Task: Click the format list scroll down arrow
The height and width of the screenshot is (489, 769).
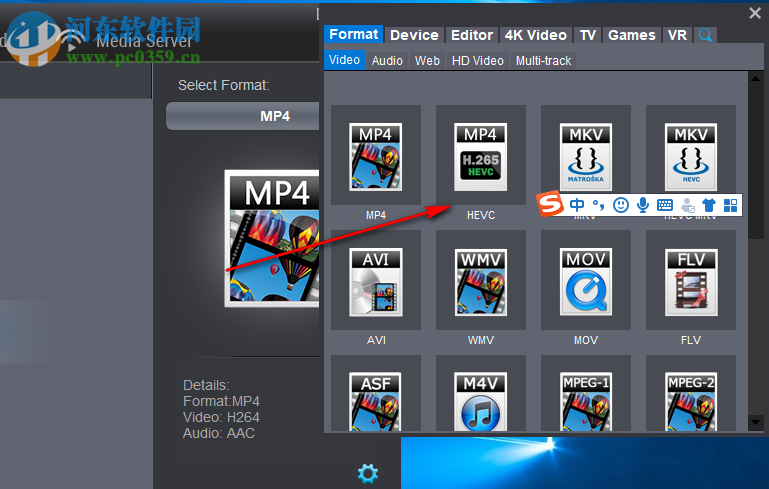Action: tap(755, 422)
